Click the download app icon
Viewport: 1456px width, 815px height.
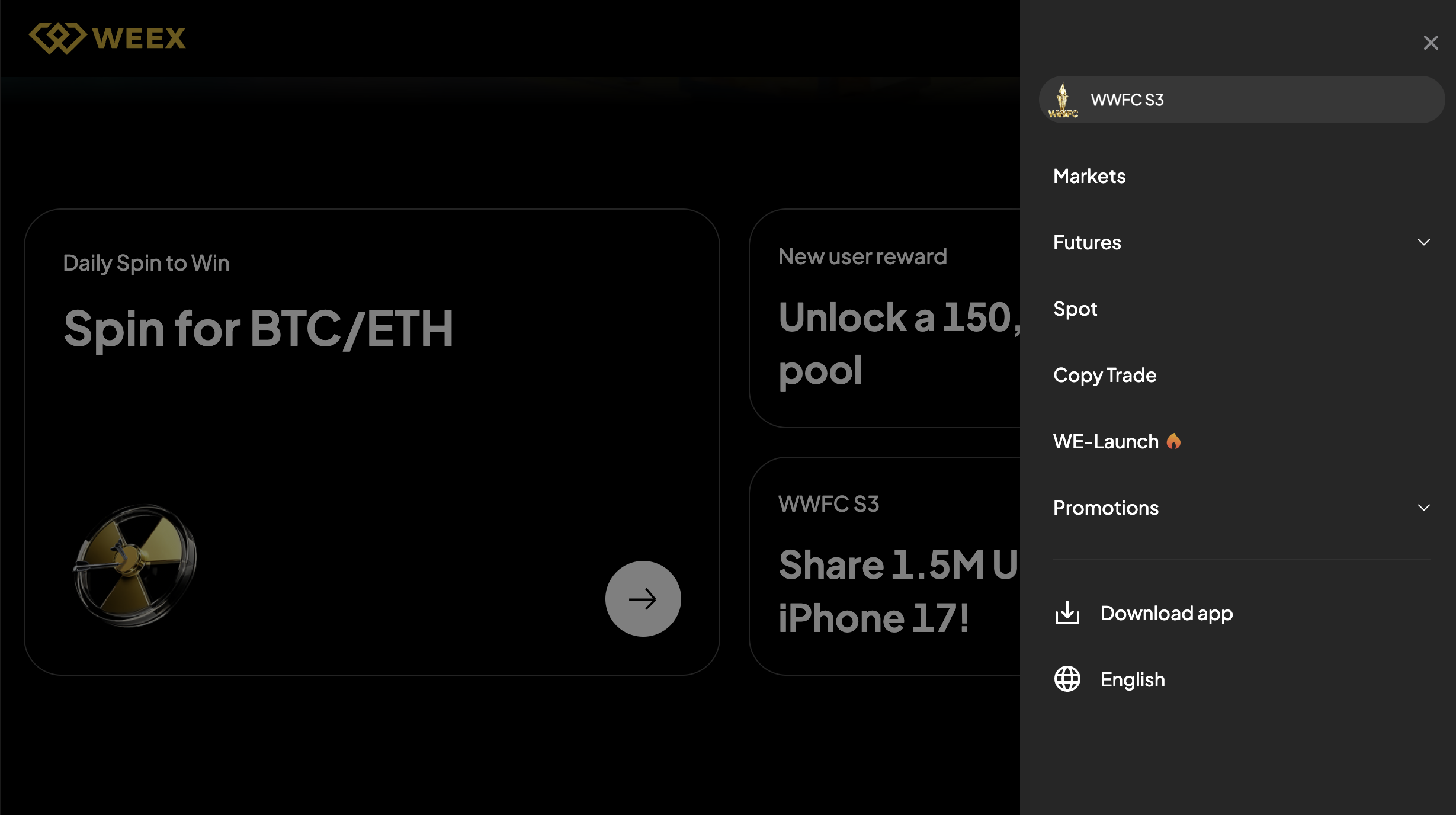point(1067,613)
